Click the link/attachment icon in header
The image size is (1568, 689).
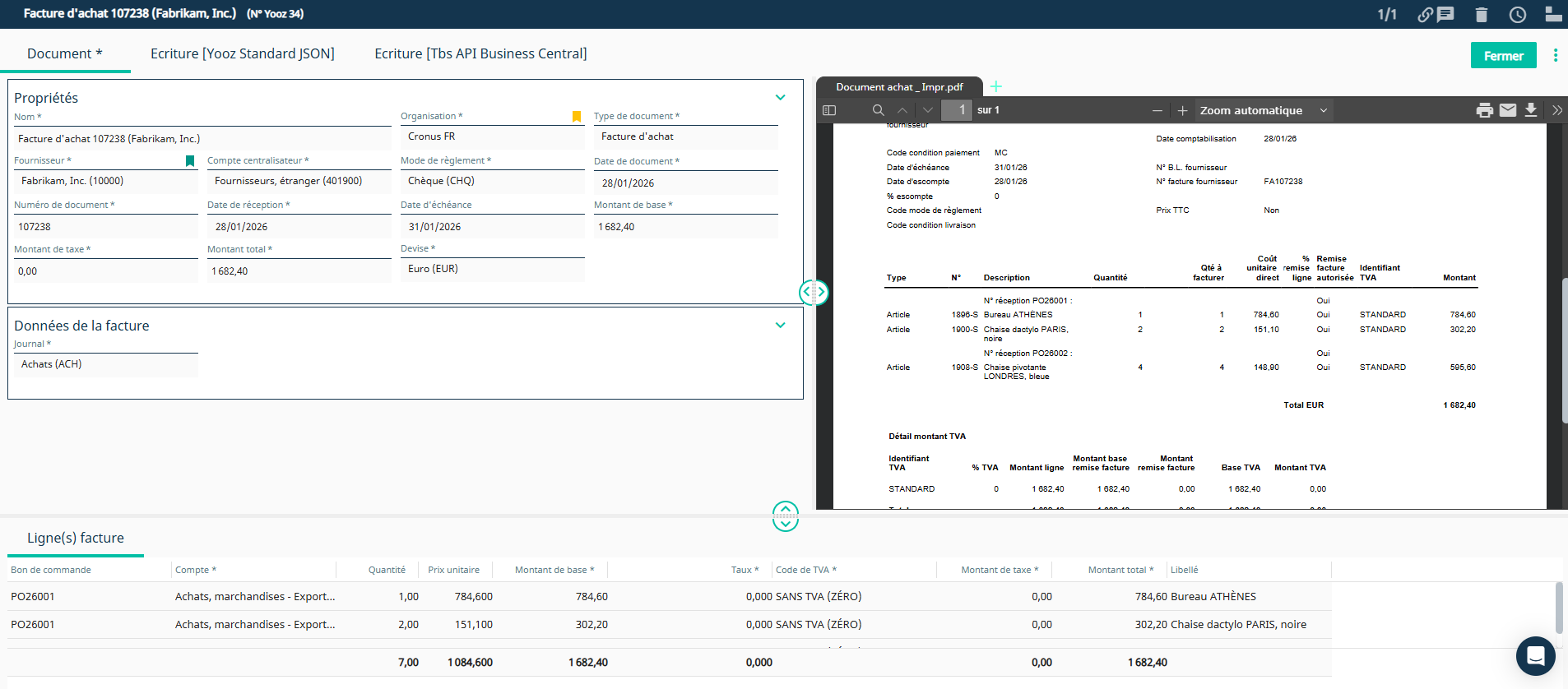coord(1425,15)
